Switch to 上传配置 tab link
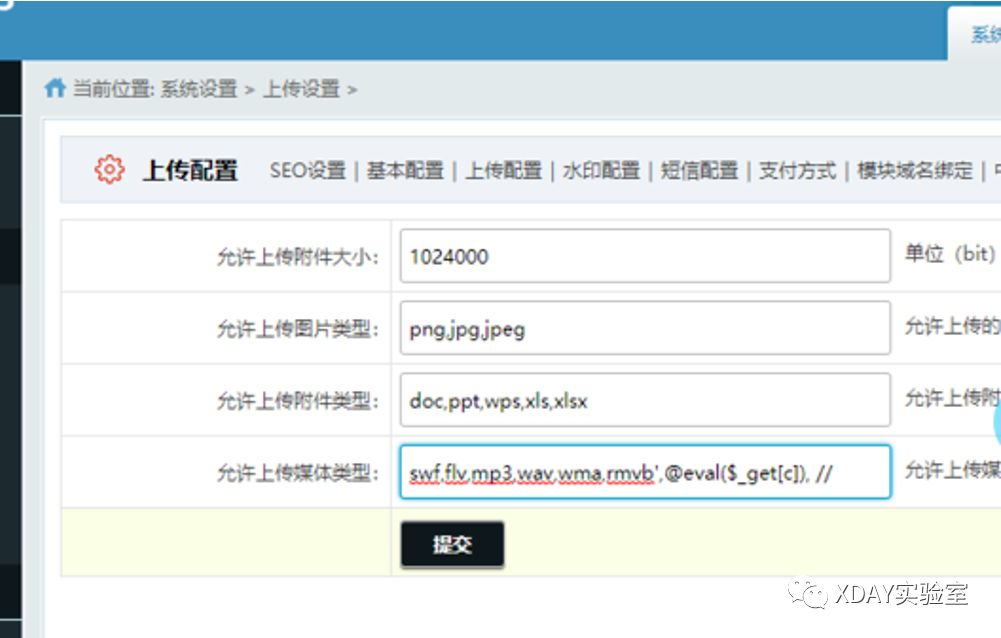Screen dimensions: 1001x638 click(x=504, y=171)
